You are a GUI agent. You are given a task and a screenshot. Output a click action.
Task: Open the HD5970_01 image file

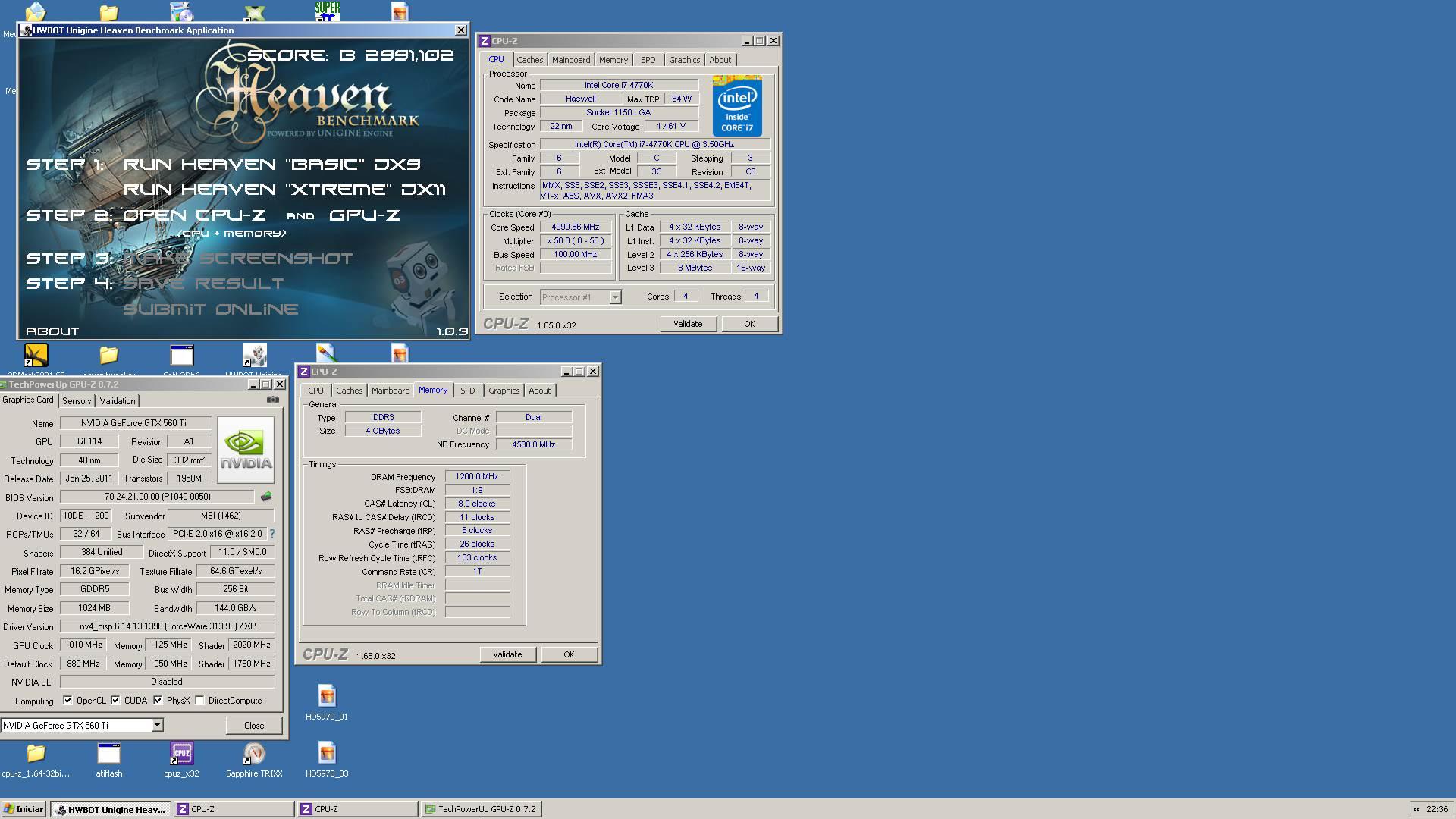[327, 702]
